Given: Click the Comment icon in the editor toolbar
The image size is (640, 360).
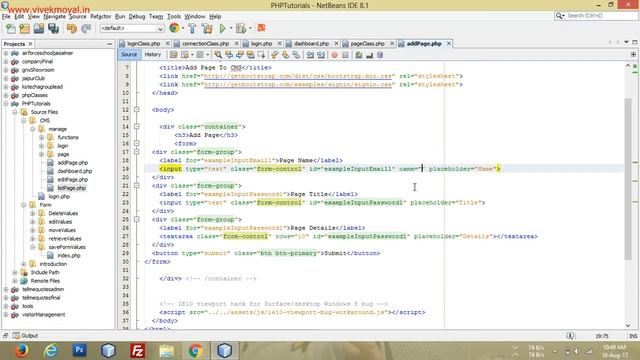Looking at the screenshot, I should pyautogui.click(x=358, y=55).
